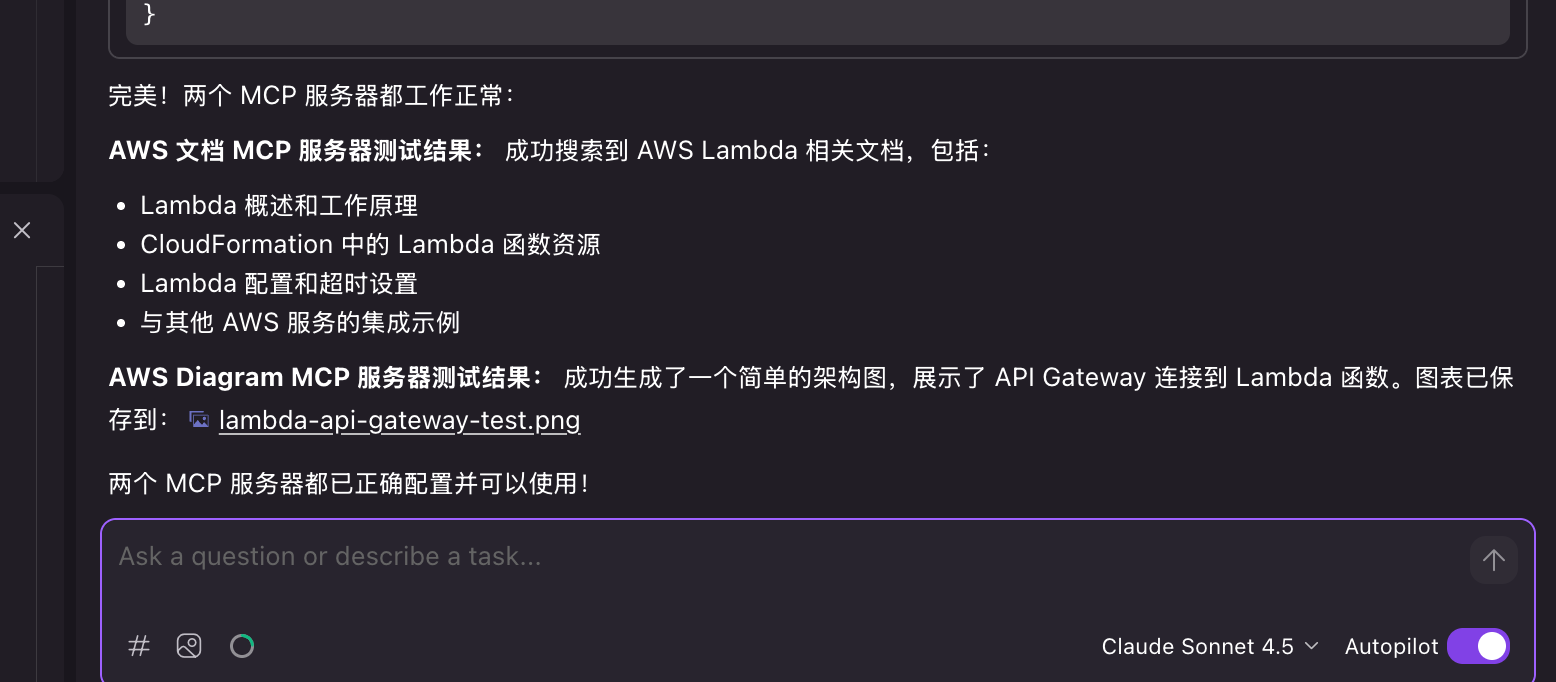Click the code block ending with closing brace
The image size is (1556, 682).
816,20
